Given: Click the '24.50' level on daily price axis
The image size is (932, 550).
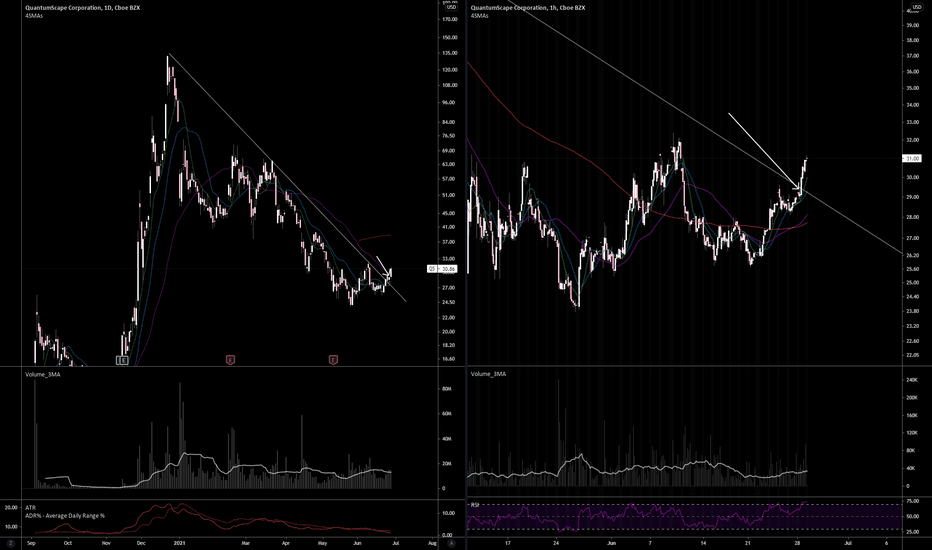Looking at the screenshot, I should 449,302.
